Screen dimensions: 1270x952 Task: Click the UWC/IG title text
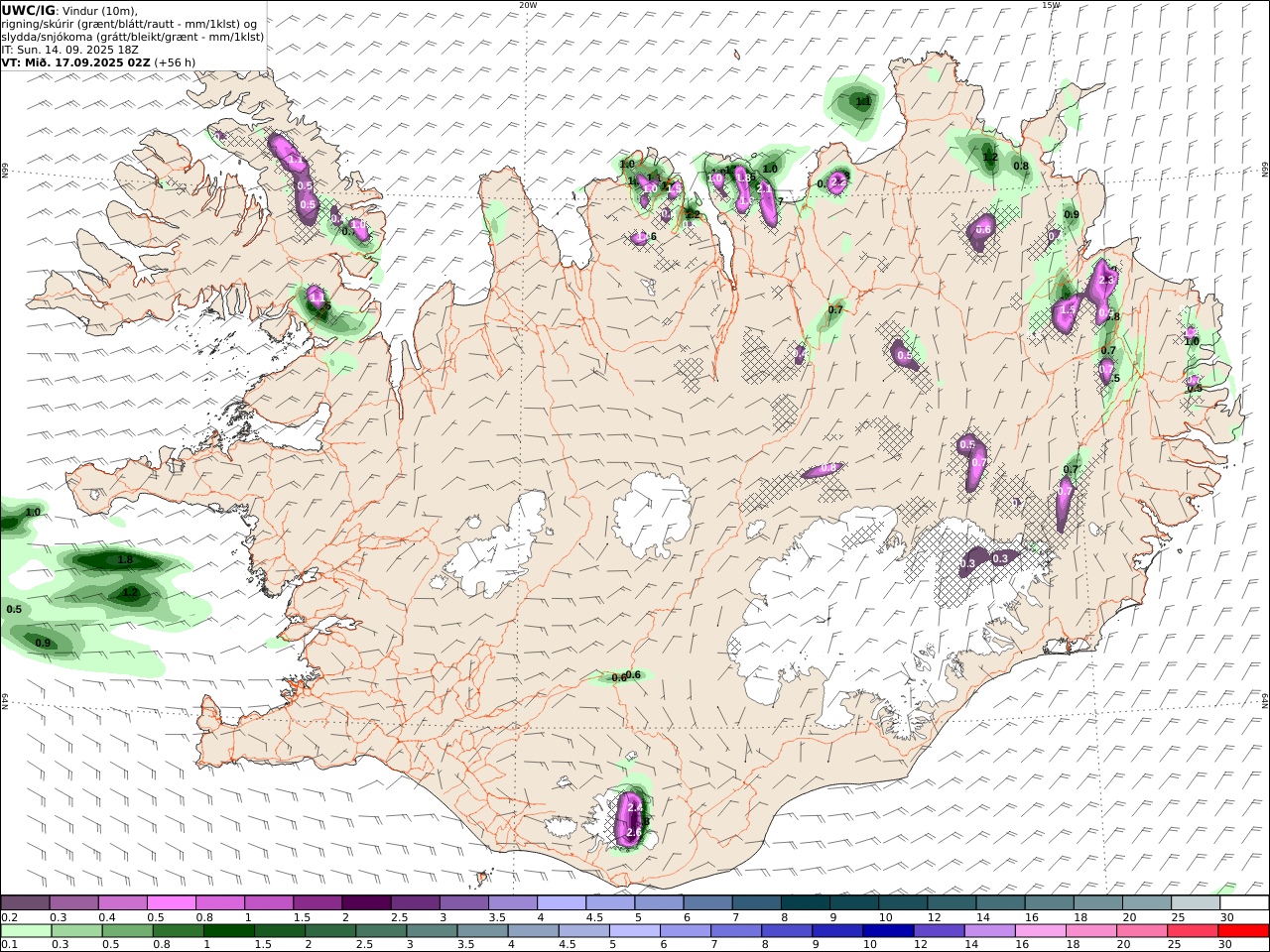point(29,11)
